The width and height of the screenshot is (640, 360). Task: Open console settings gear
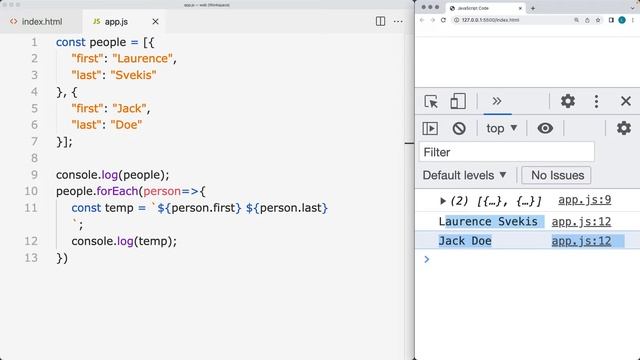(624, 128)
